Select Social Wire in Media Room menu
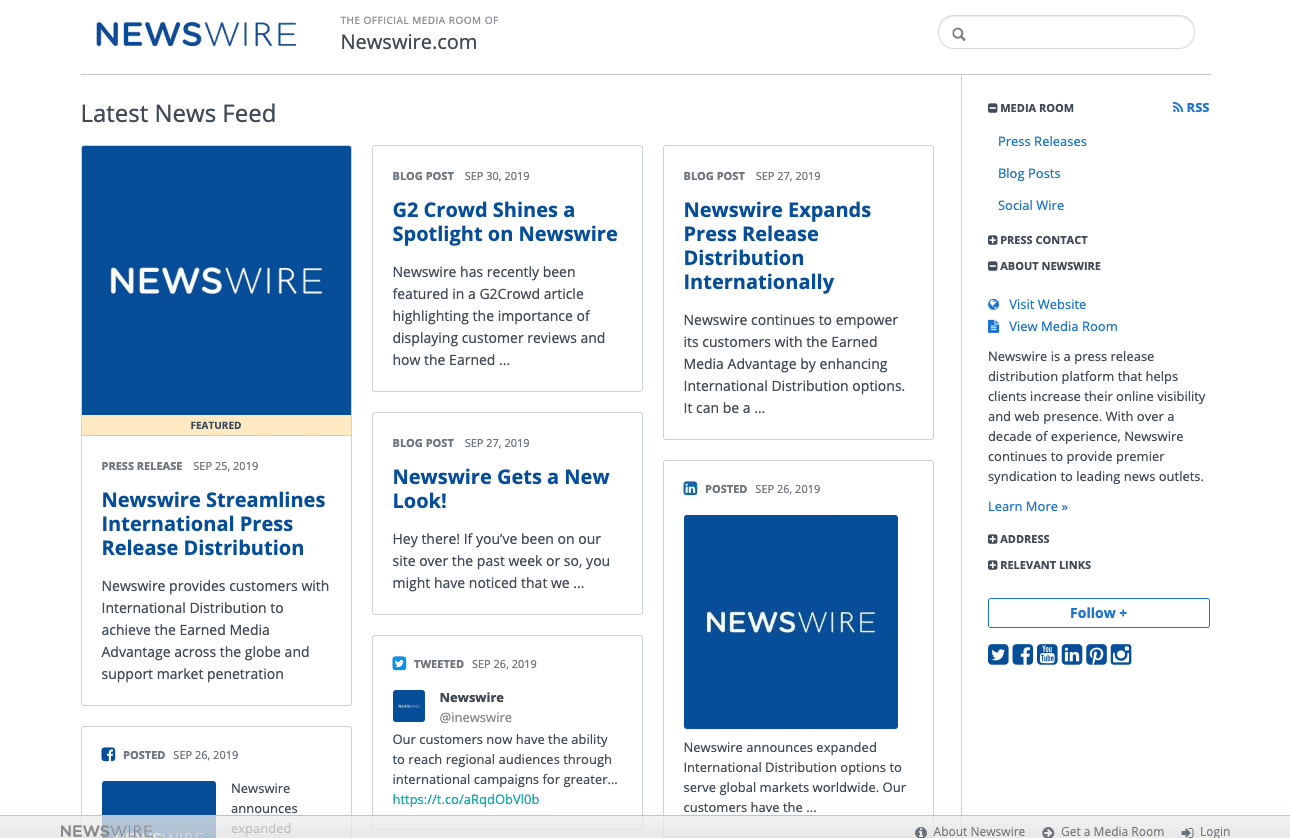This screenshot has height=838, width=1290. tap(1031, 206)
